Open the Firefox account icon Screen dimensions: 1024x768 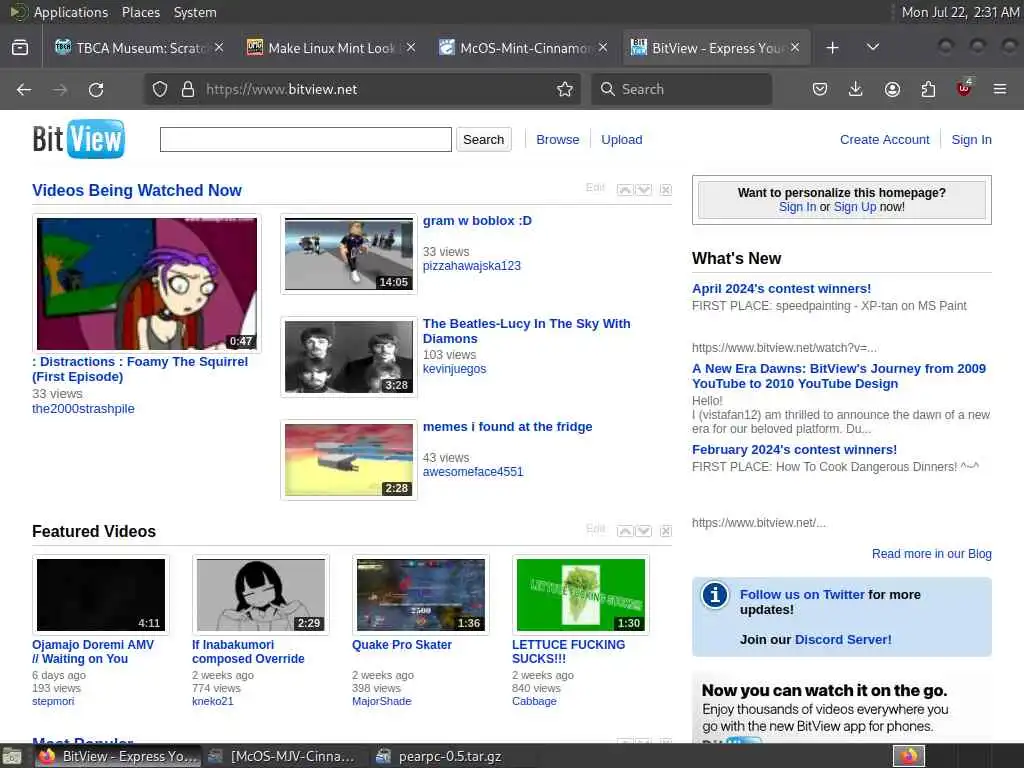[892, 89]
